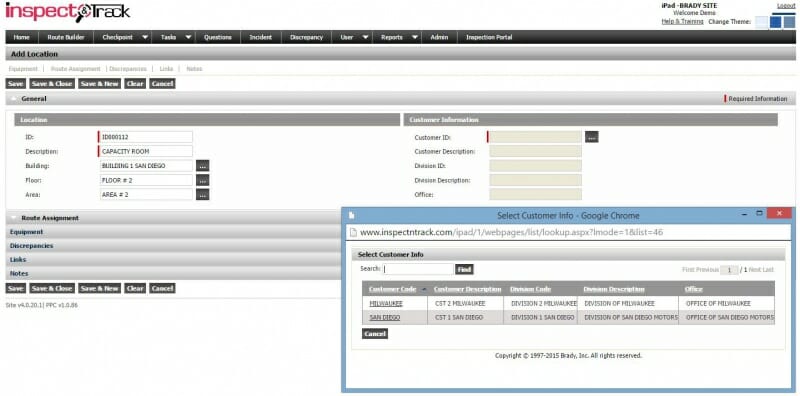800x396 pixels.
Task: Click the Description field containing CAPACITY ROOM
Action: click(x=146, y=151)
